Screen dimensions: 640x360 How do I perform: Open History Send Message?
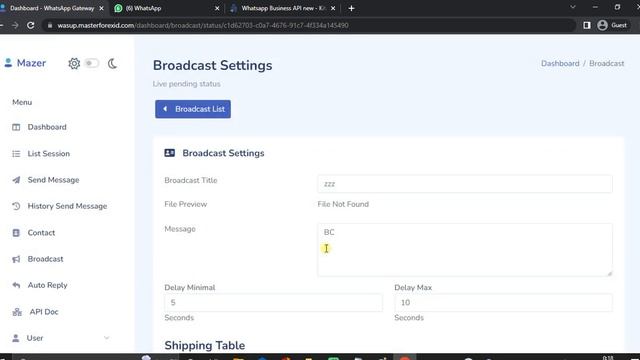pos(67,206)
